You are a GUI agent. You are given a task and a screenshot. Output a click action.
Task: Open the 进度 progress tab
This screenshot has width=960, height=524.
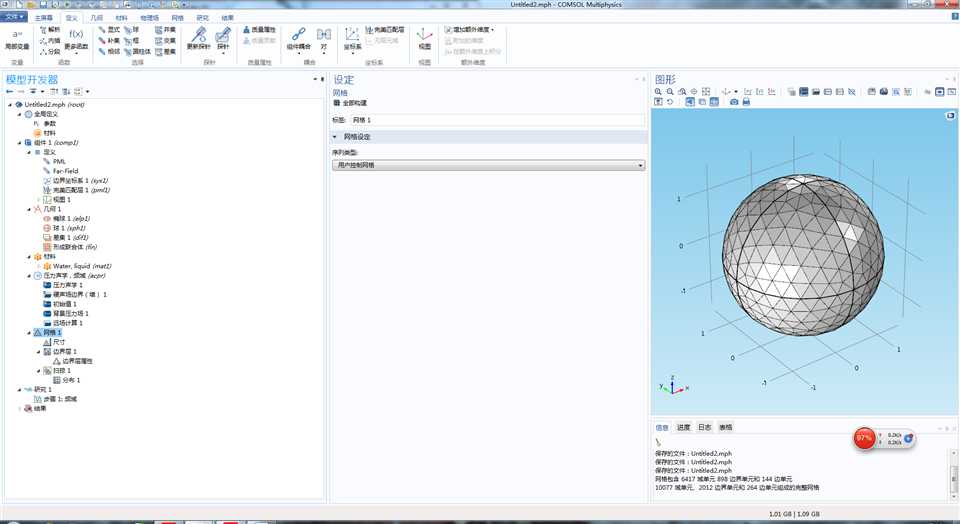(683, 427)
